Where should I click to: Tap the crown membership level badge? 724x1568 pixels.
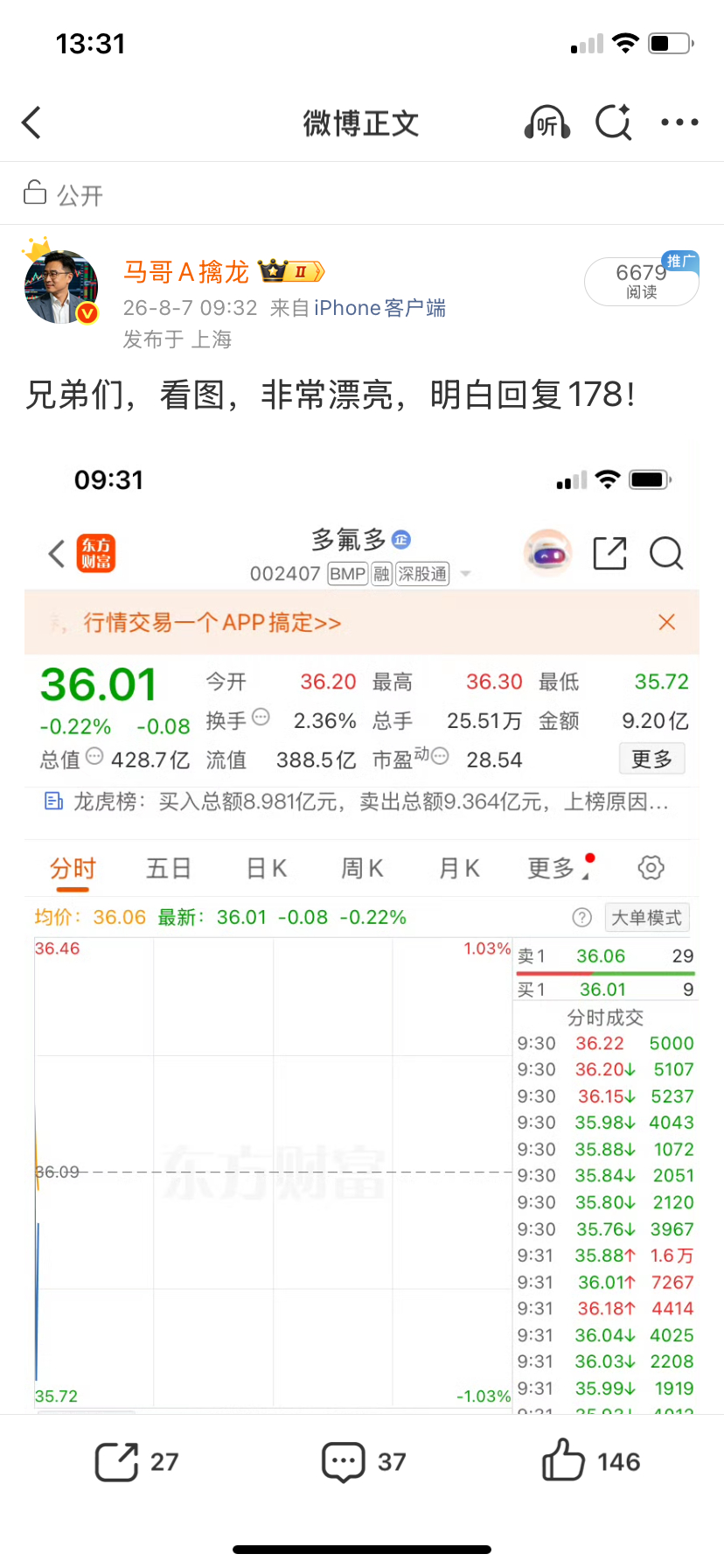coord(291,272)
